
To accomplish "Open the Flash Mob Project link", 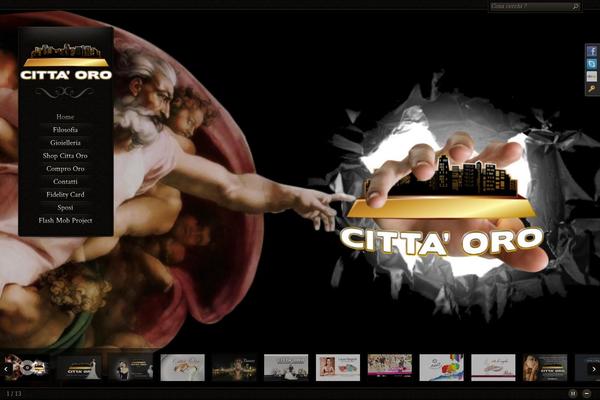I will click(65, 220).
